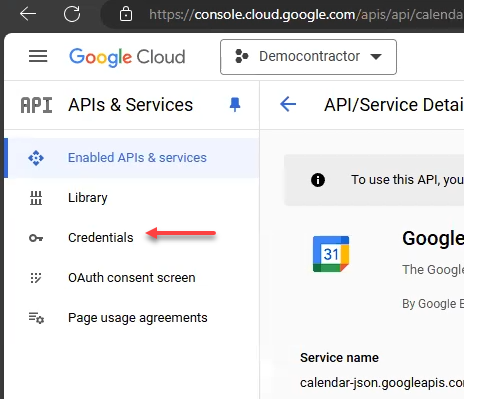Open the Credentials menu item
The height and width of the screenshot is (399, 477).
(132, 238)
